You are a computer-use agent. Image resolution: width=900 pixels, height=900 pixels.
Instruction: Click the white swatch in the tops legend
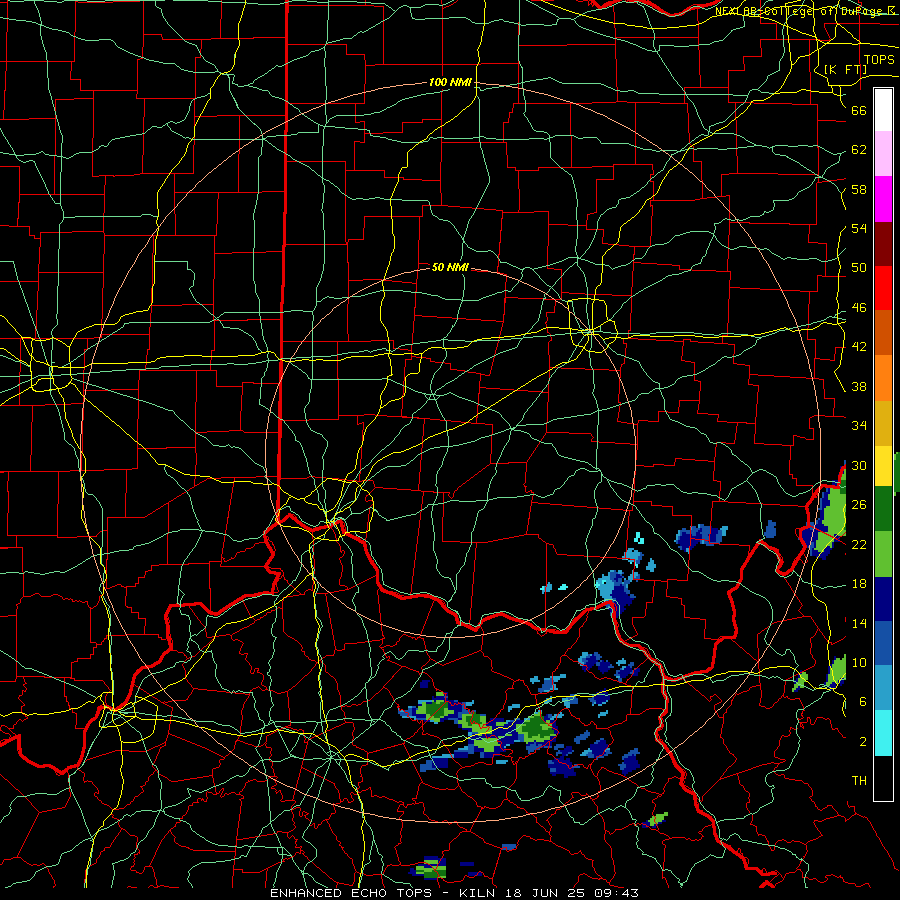point(883,110)
